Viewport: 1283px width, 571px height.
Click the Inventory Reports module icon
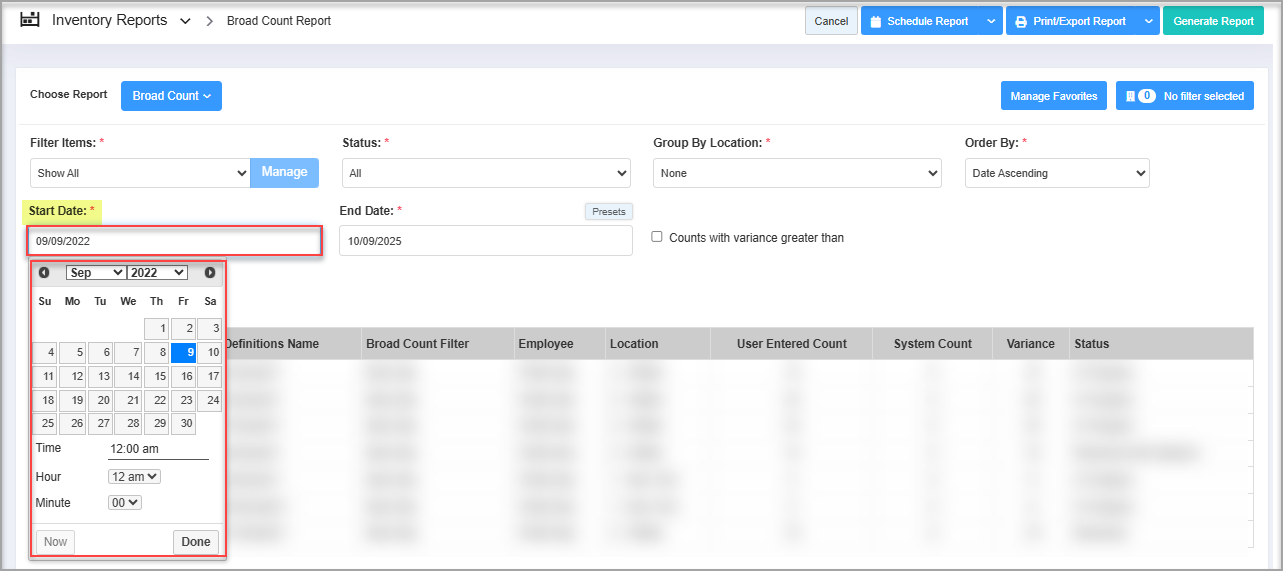click(30, 20)
